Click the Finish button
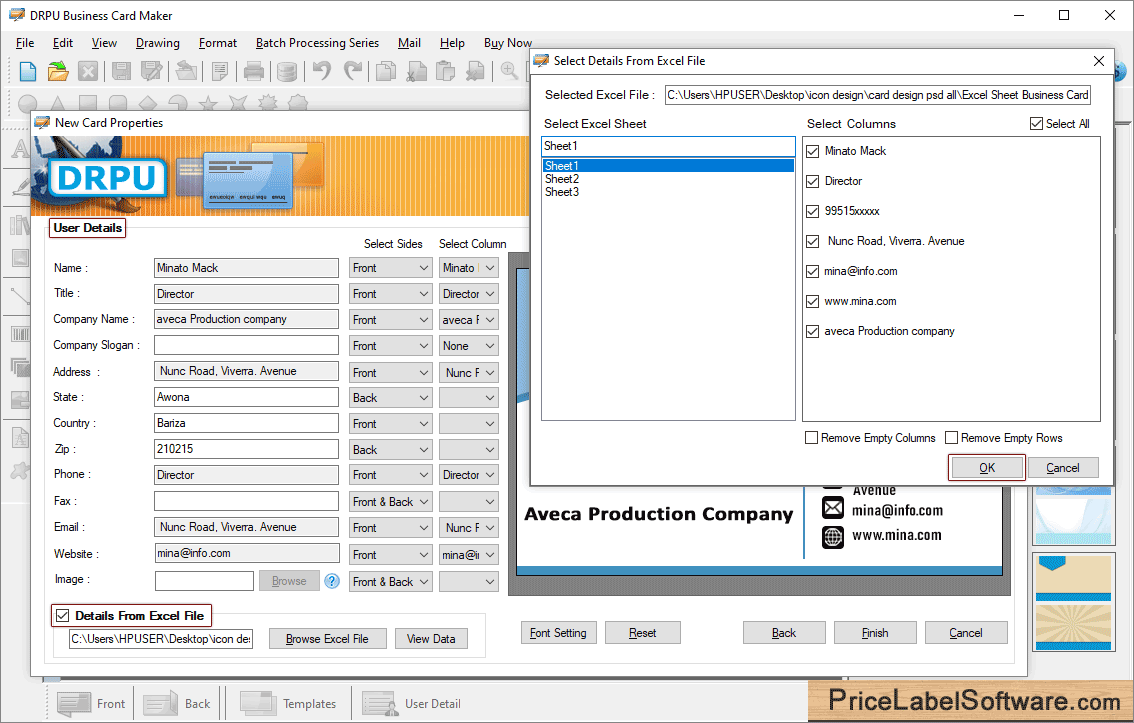 875,633
